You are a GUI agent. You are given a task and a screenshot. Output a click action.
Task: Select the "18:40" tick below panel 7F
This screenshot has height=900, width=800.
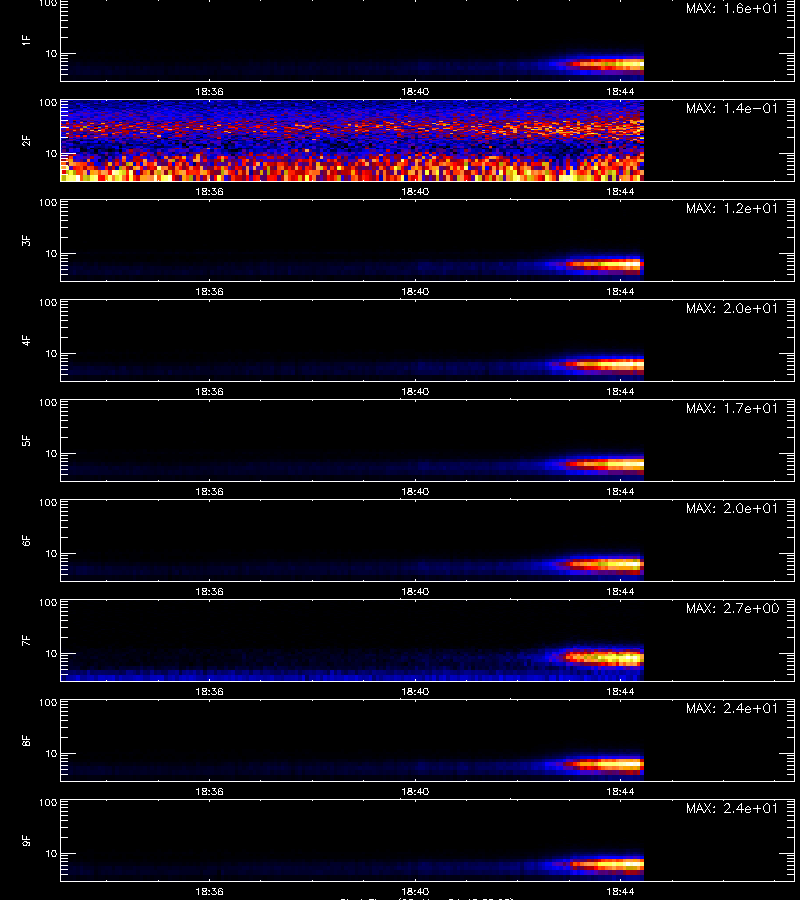tap(415, 691)
